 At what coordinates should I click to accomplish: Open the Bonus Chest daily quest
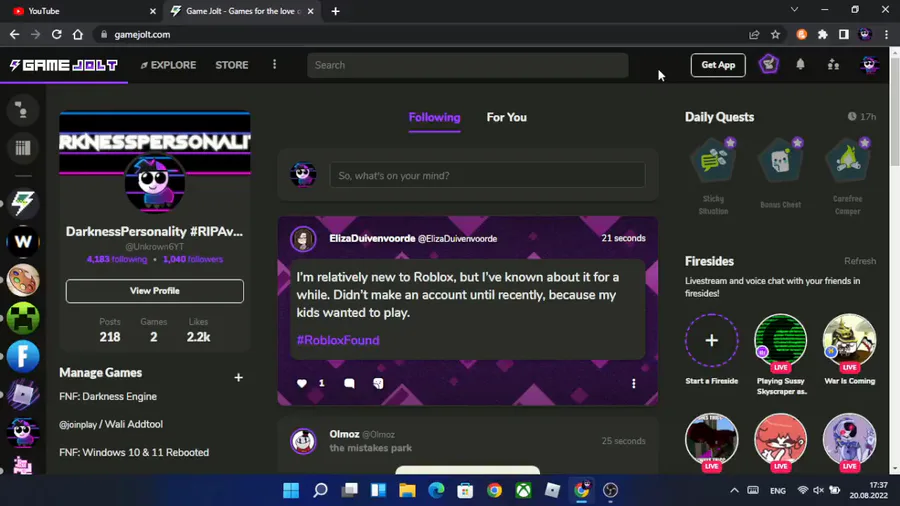[x=781, y=173]
